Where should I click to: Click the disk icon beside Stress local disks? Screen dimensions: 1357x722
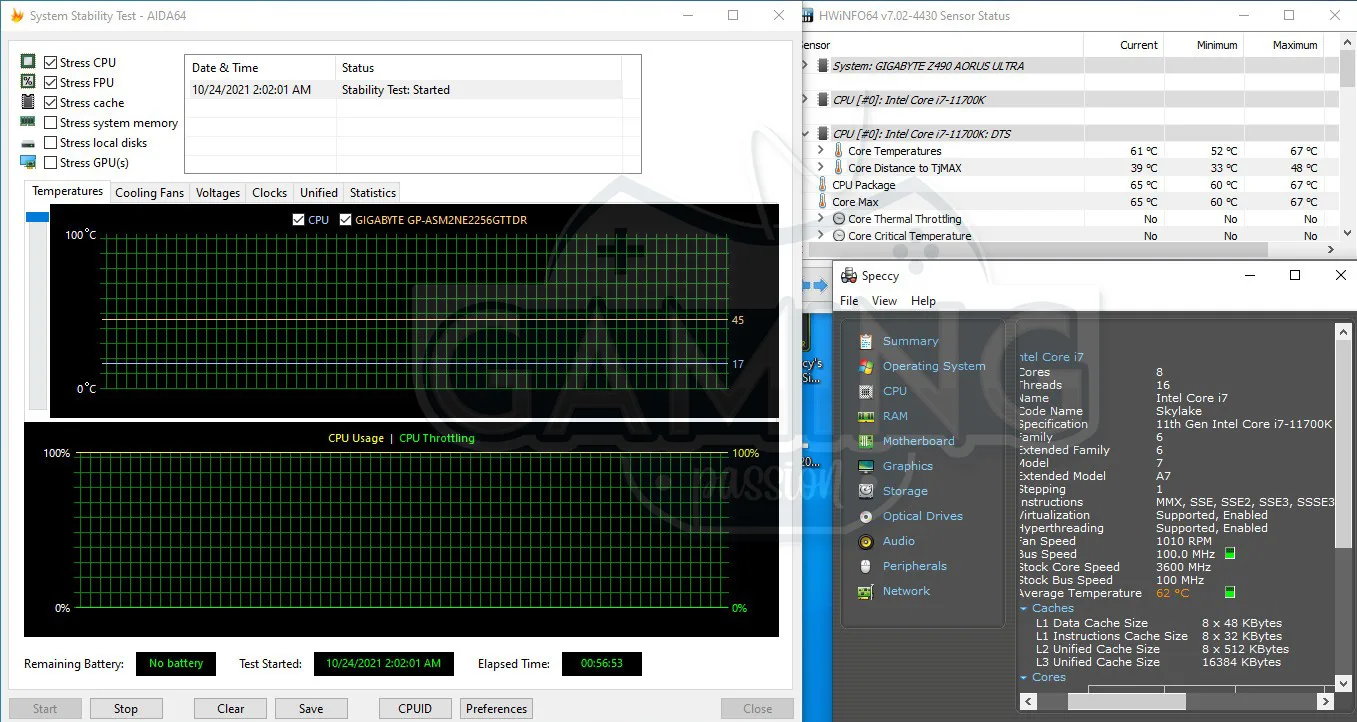[28, 143]
